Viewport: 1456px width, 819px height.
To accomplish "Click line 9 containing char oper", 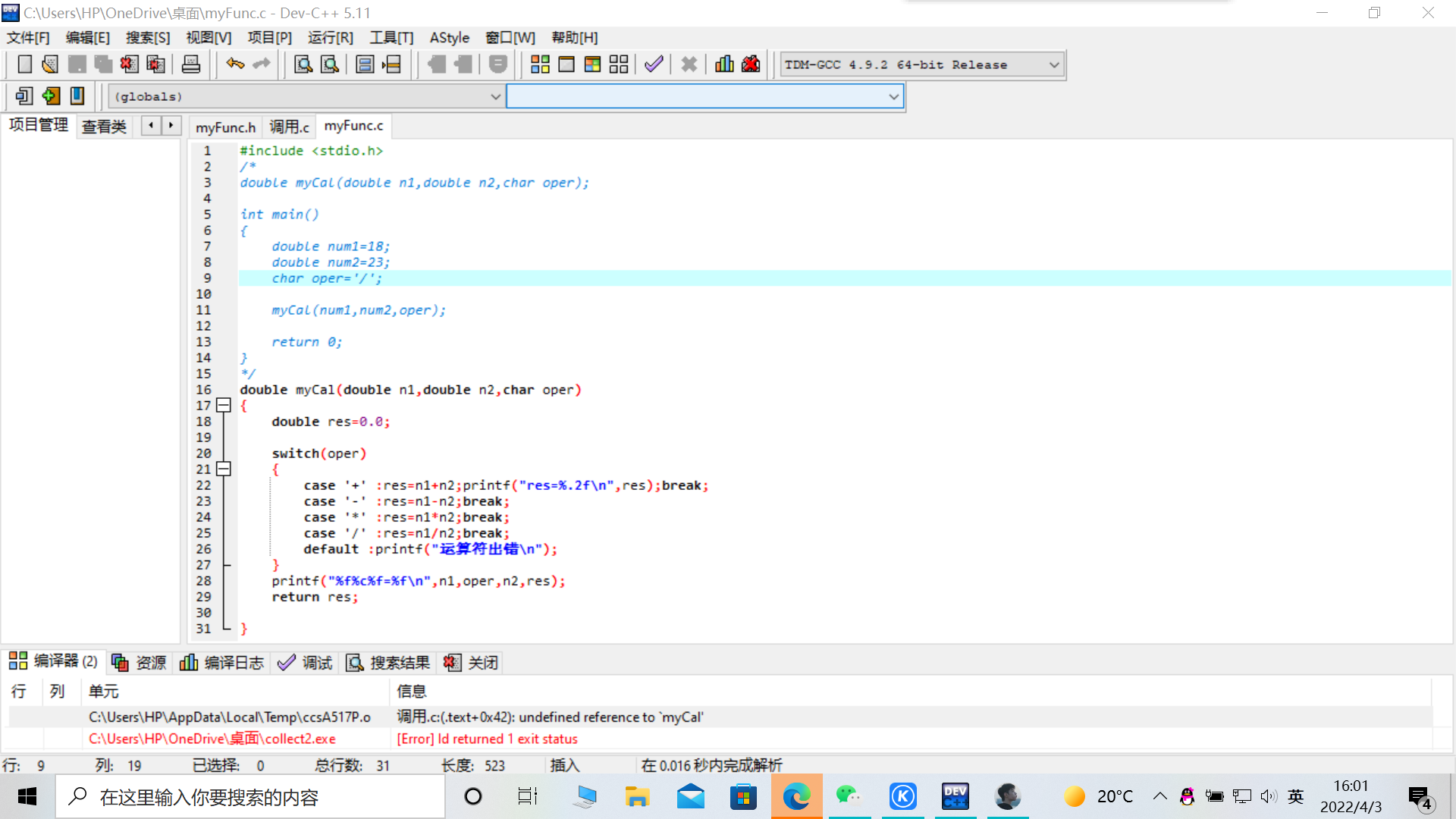I will (845, 278).
